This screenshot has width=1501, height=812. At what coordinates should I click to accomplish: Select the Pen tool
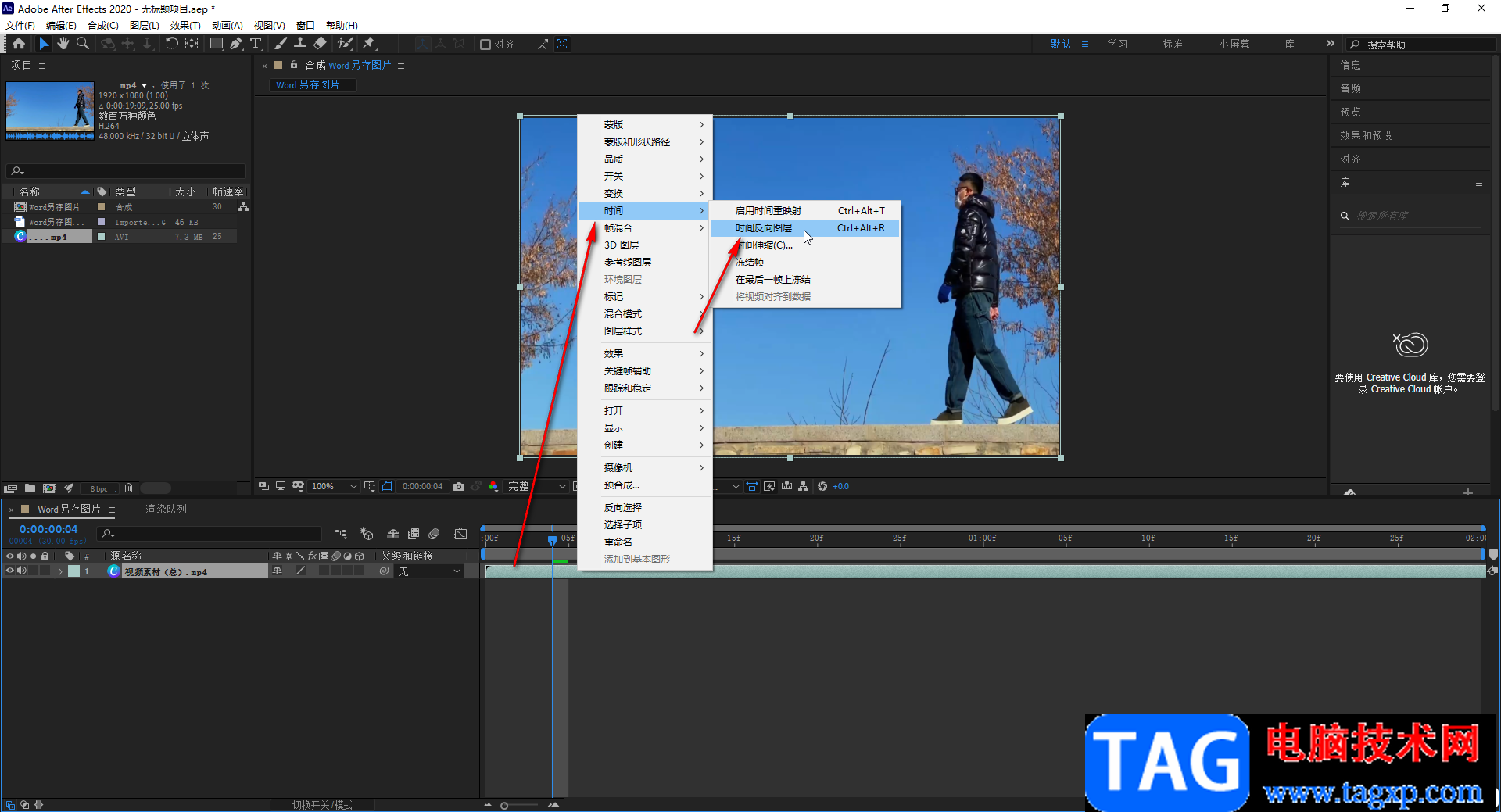tap(236, 44)
